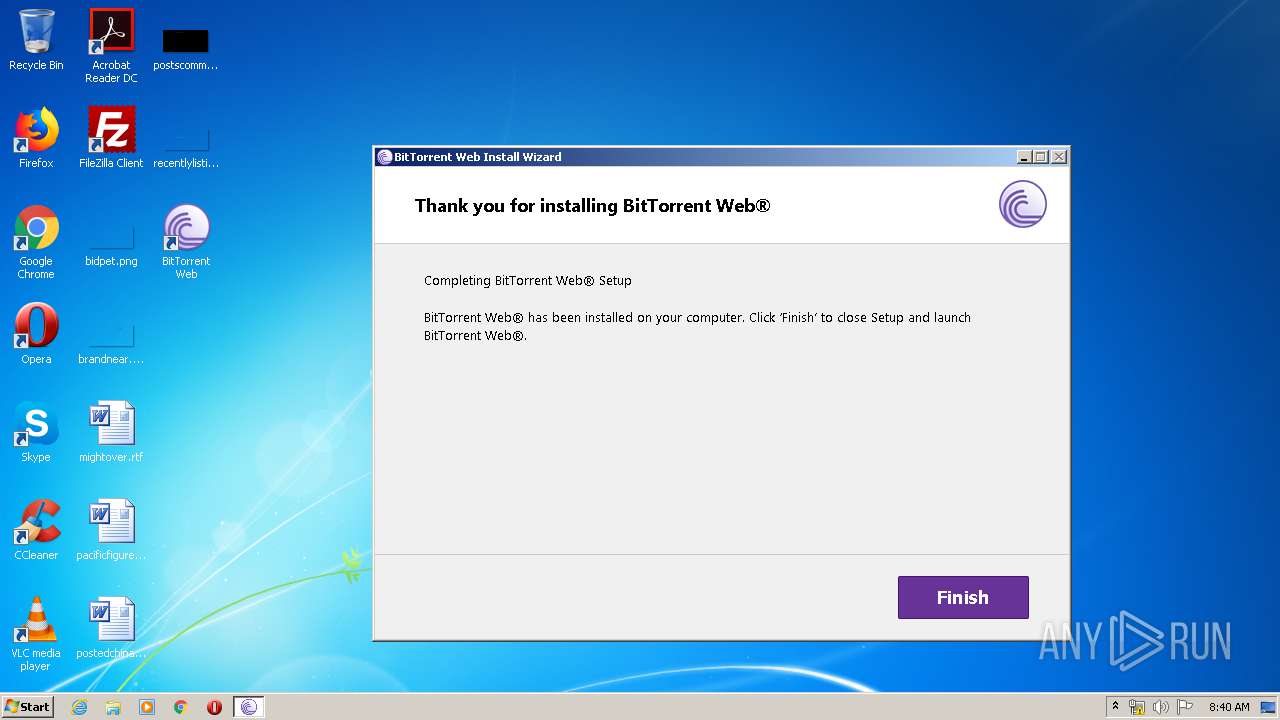Open Skype desktop shortcut
The width and height of the screenshot is (1280, 720).
coord(36,431)
